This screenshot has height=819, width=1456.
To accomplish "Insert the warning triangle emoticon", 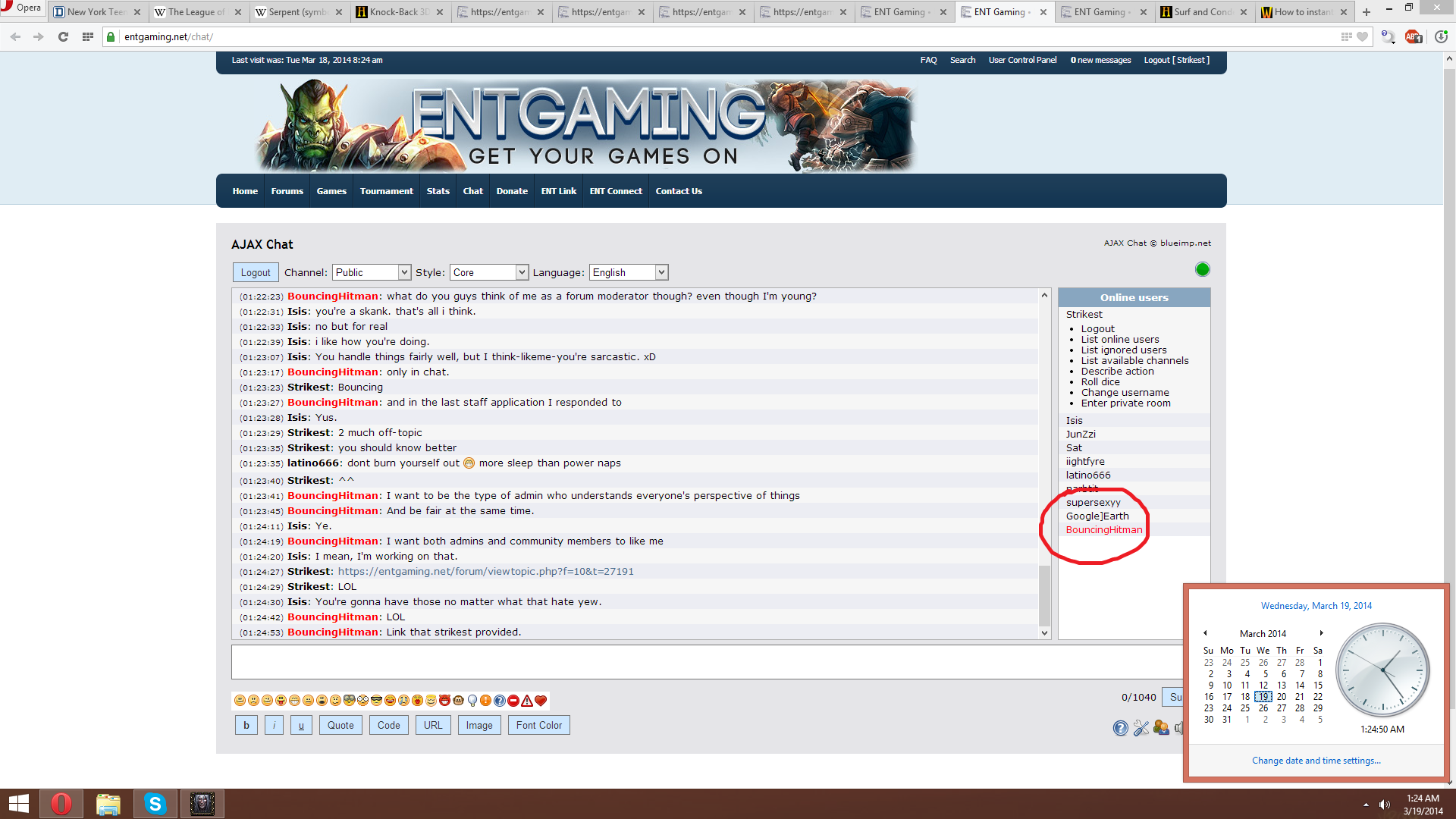I will tap(527, 701).
